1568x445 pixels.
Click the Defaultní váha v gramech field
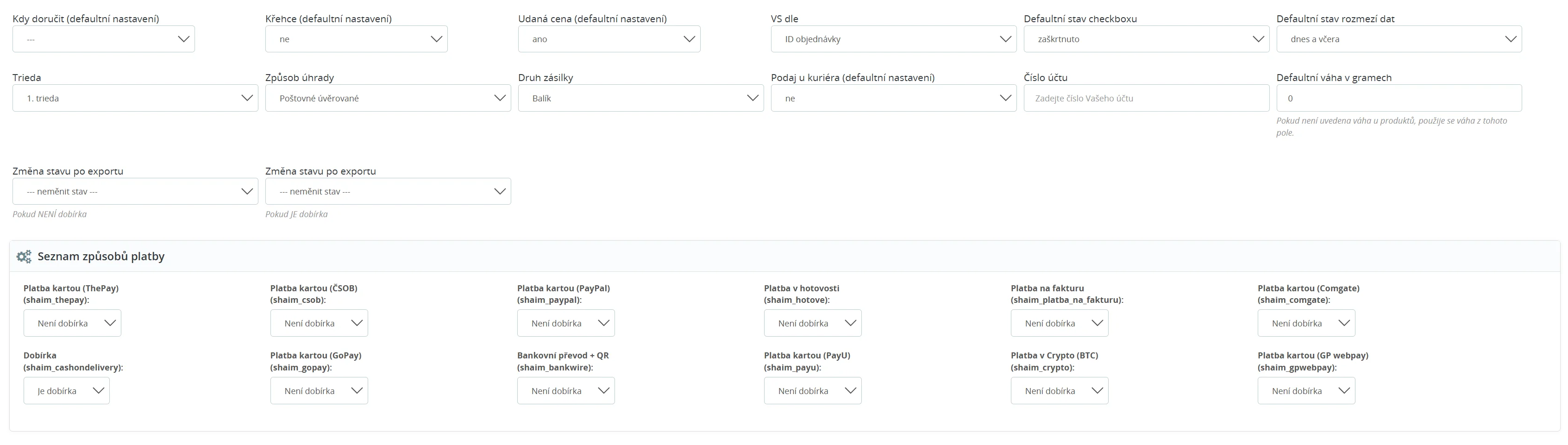point(1398,98)
